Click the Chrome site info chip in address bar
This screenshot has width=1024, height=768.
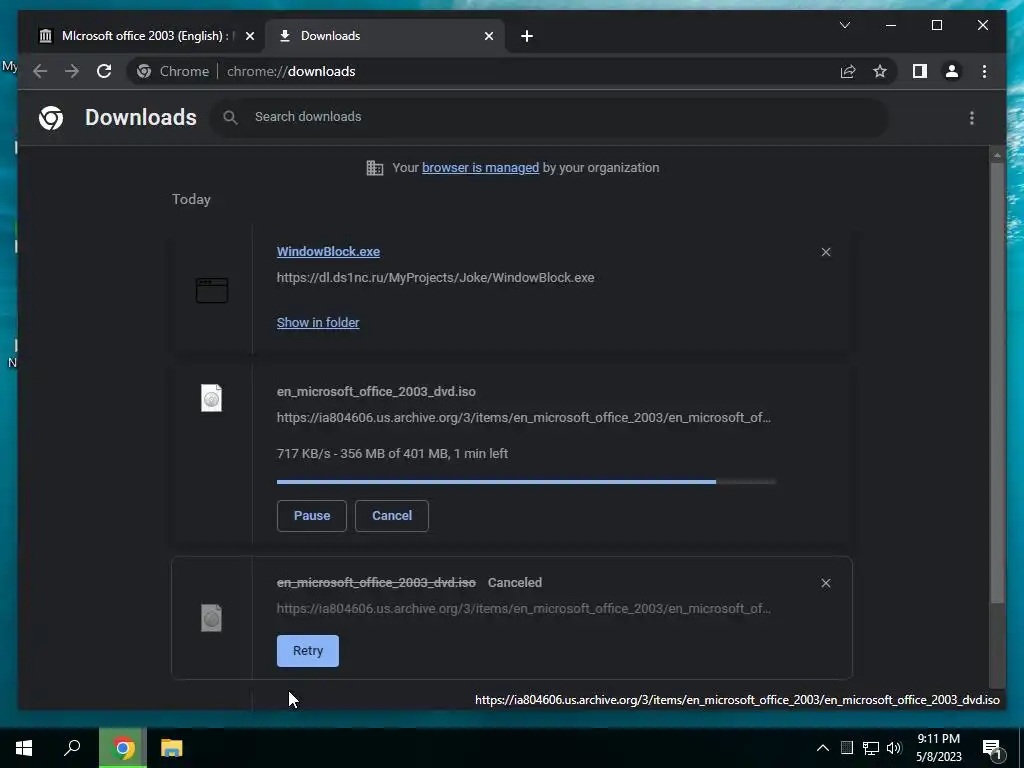click(173, 71)
